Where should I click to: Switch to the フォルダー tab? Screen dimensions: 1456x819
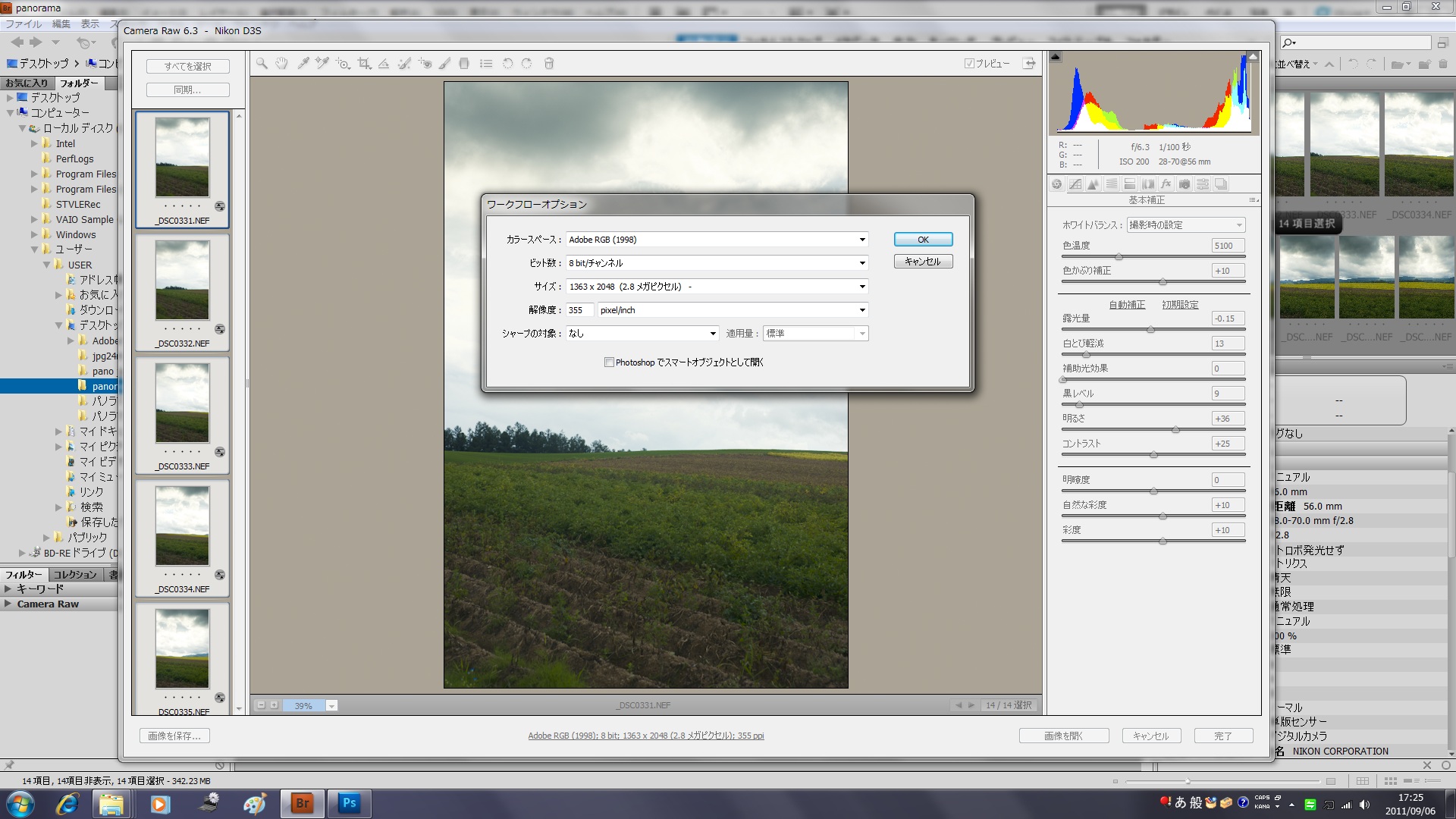pos(79,83)
